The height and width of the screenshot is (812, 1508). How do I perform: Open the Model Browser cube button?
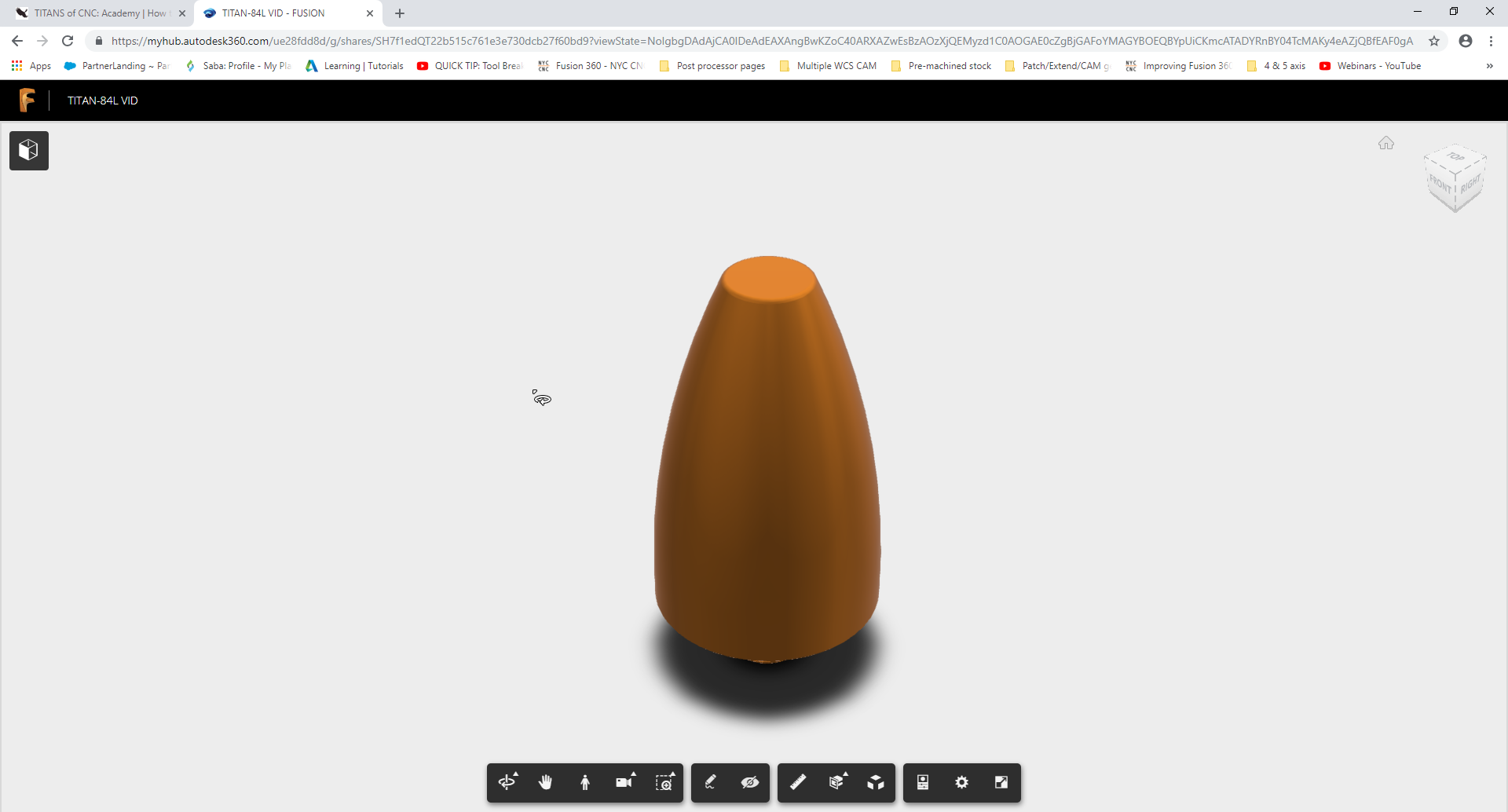coord(29,151)
